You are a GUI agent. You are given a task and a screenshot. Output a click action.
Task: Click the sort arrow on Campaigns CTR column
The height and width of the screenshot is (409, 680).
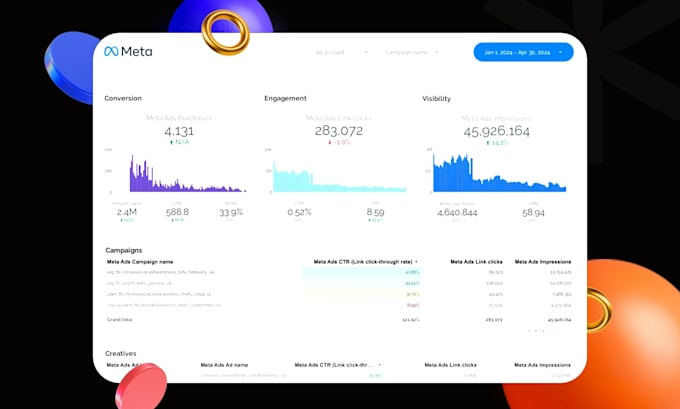416,262
